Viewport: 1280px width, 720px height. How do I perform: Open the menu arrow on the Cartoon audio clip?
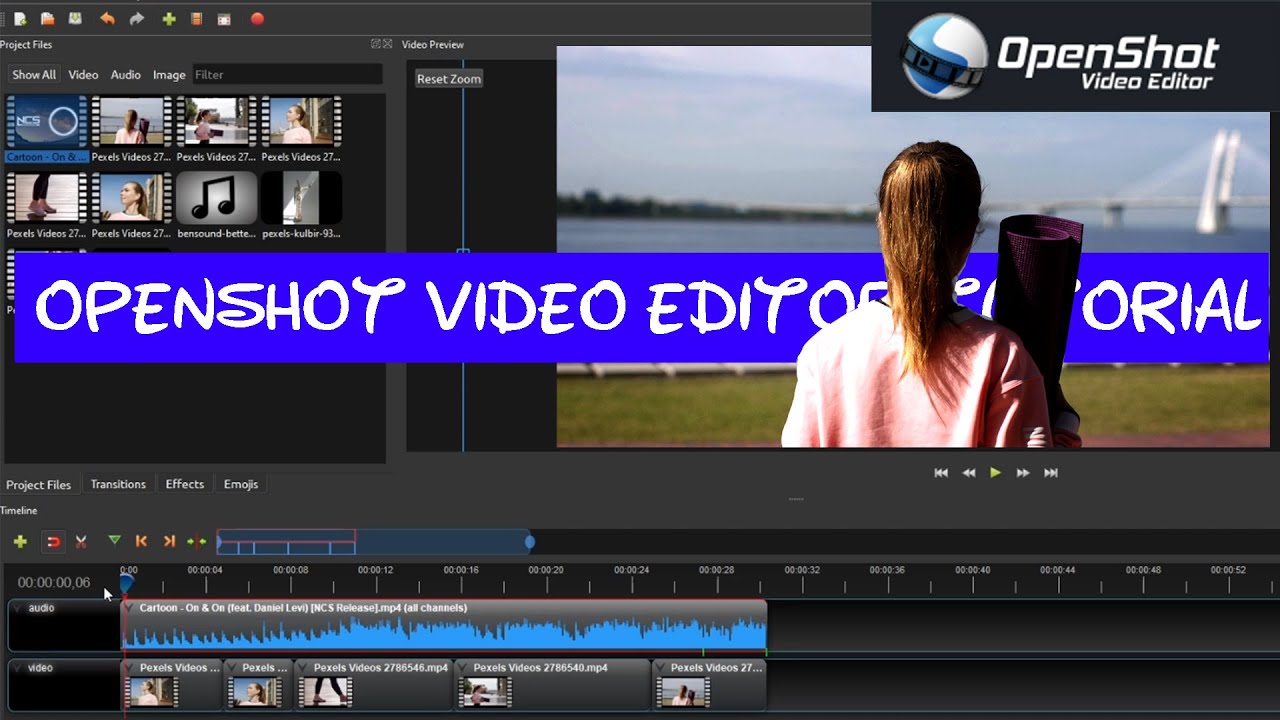pos(130,608)
